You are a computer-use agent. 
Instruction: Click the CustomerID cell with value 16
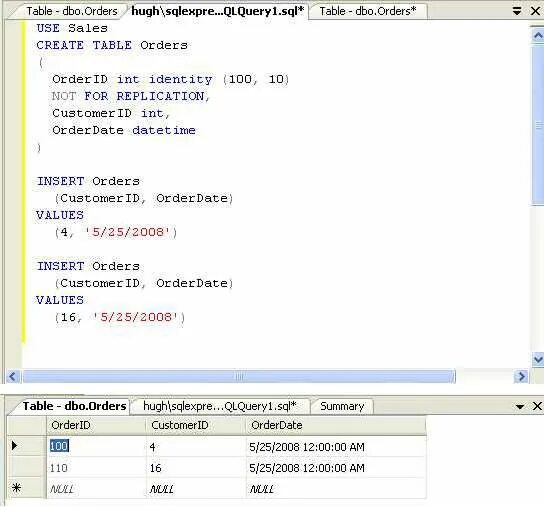196,468
